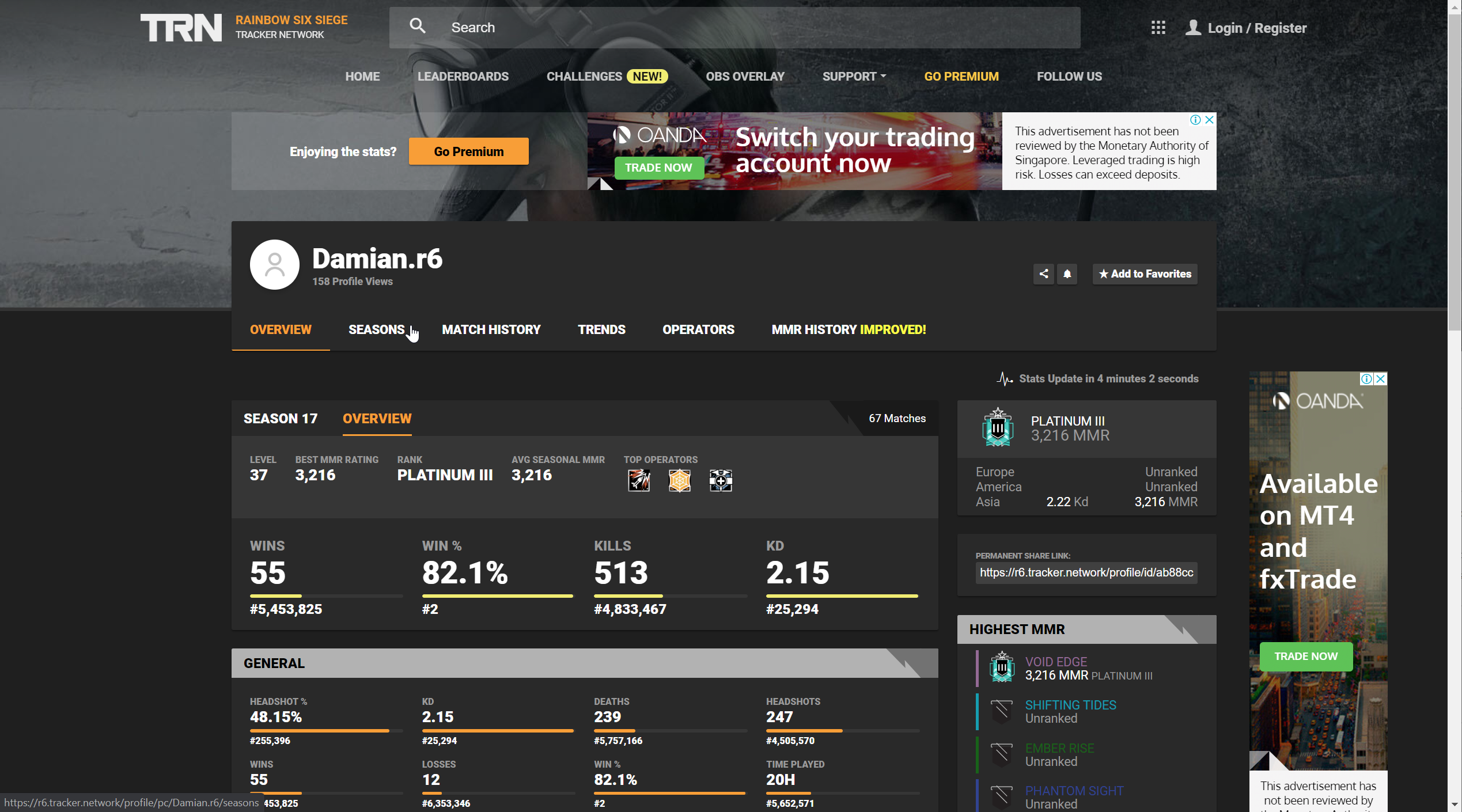Open the Seasons tab
The image size is (1462, 812).
click(376, 329)
